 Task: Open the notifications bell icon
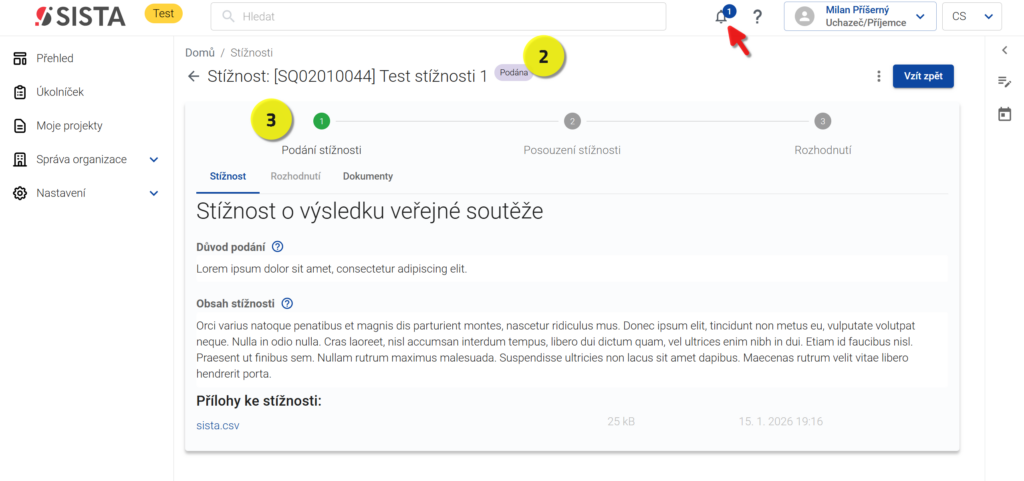[722, 17]
